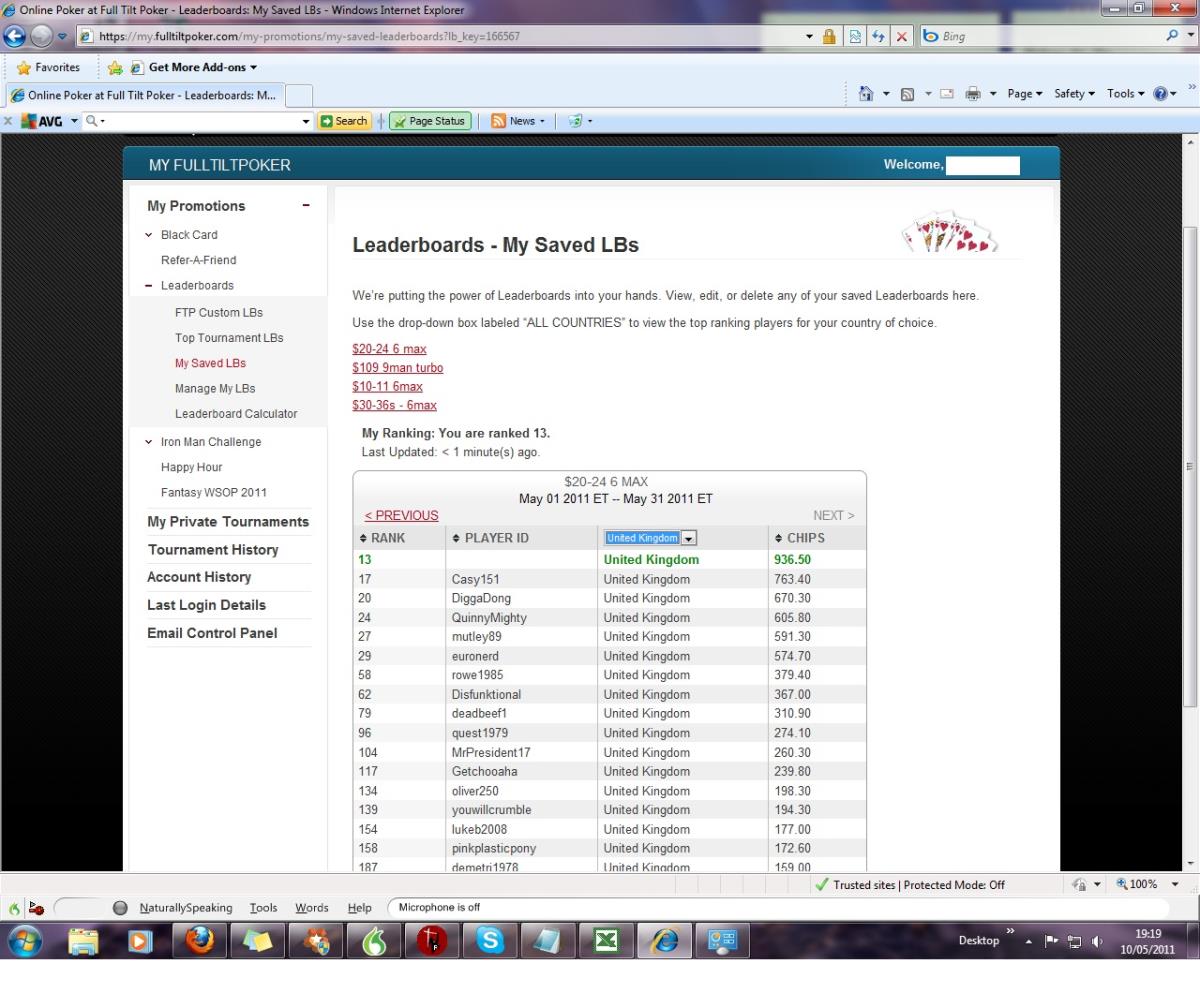Viewport: 1200px width, 993px height.
Task: Open a new blank browser tab
Action: pyautogui.click(x=300, y=95)
